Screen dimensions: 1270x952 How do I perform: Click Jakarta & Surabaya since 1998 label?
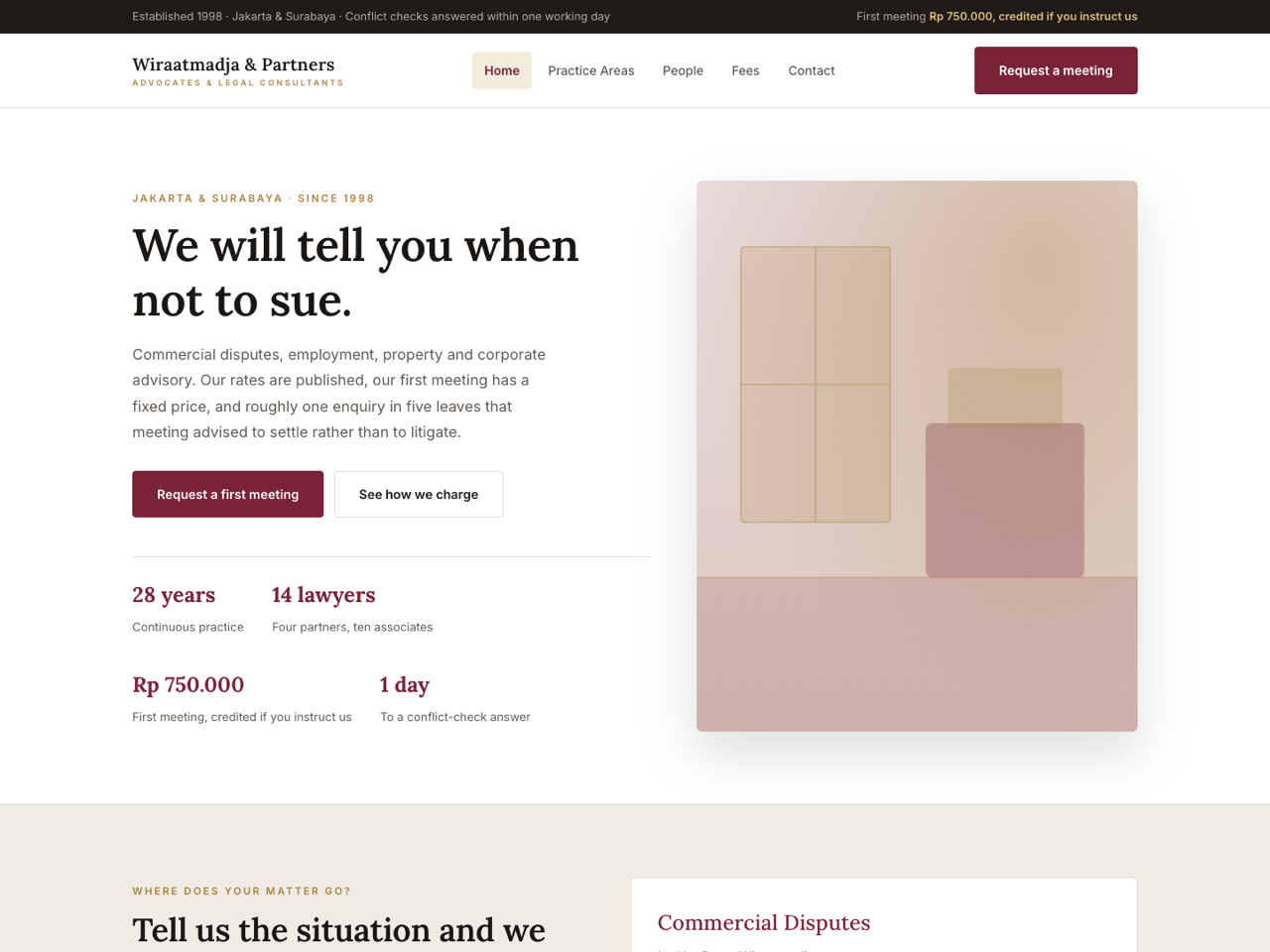(253, 198)
